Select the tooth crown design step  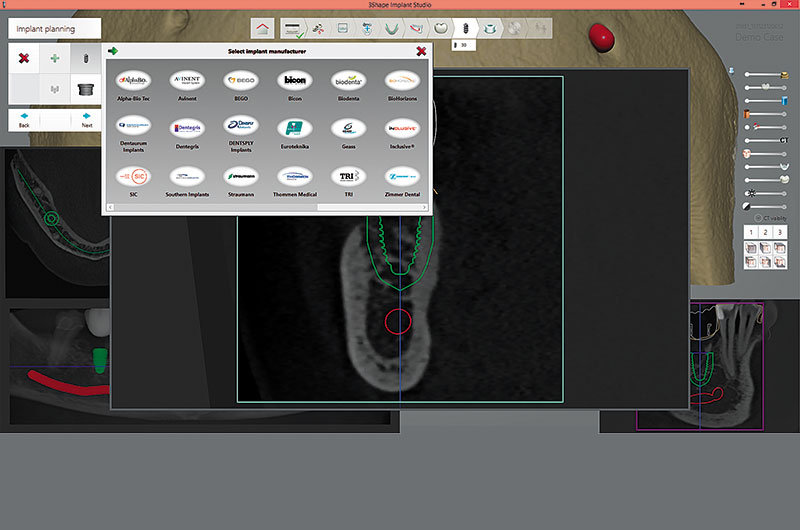click(x=440, y=29)
